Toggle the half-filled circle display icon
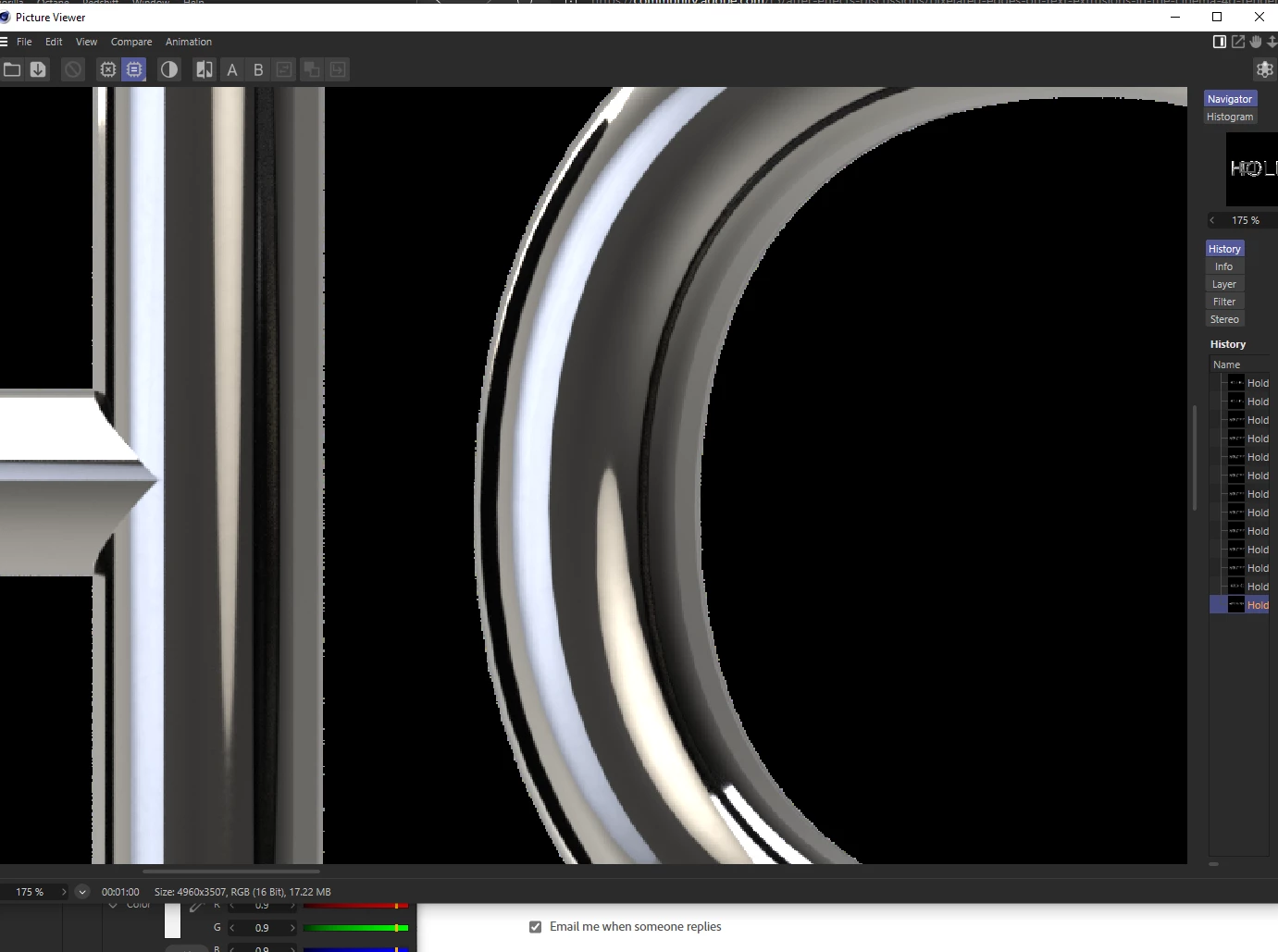Screen dimensions: 1278x952 pyautogui.click(x=169, y=69)
